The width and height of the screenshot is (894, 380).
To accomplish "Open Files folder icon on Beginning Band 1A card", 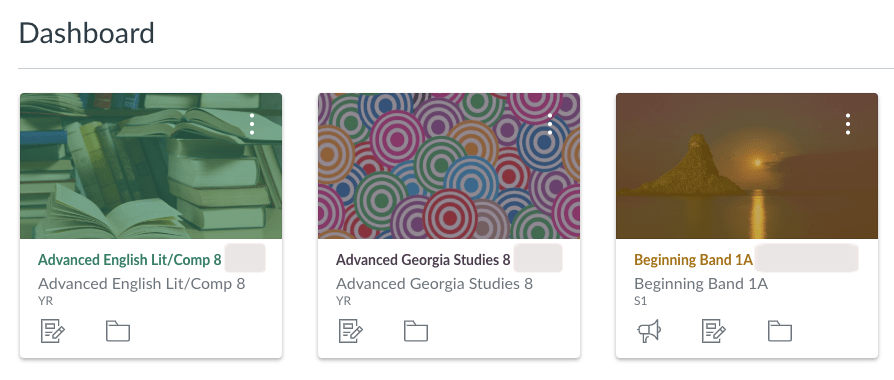I will [x=780, y=331].
